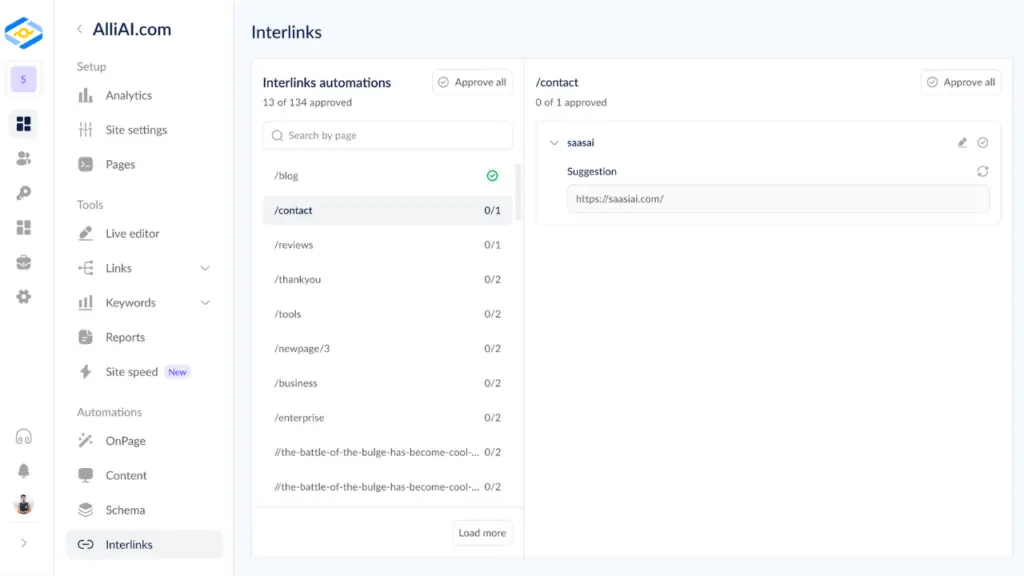Click Approve all for /contact
This screenshot has width=1024, height=576.
pyautogui.click(x=960, y=83)
